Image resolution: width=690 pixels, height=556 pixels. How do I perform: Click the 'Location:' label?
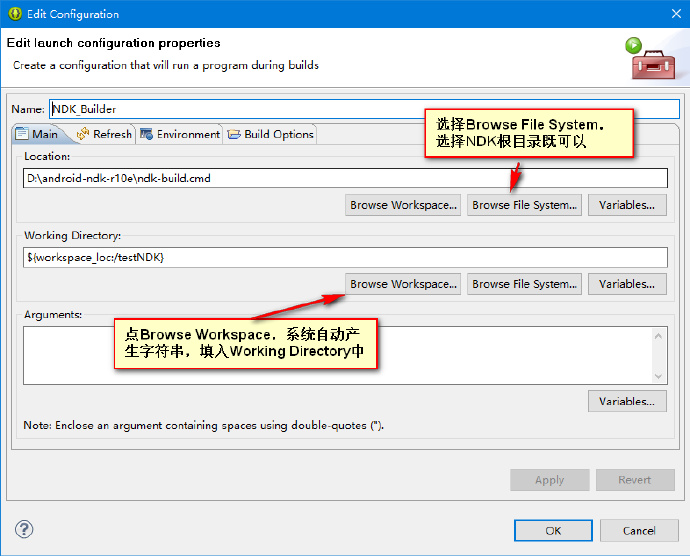(47, 156)
